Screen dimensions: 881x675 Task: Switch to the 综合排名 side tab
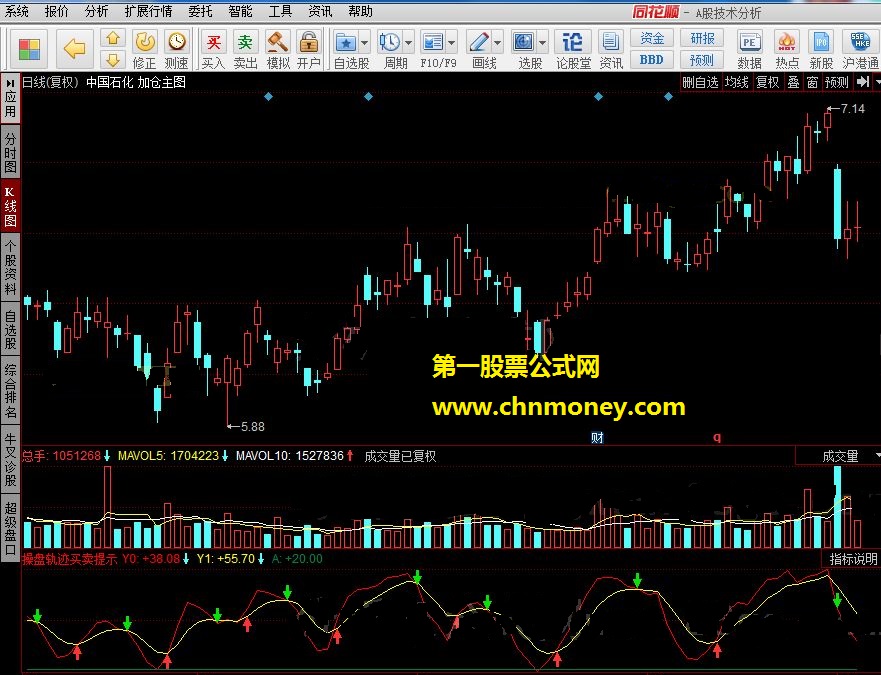(x=10, y=391)
